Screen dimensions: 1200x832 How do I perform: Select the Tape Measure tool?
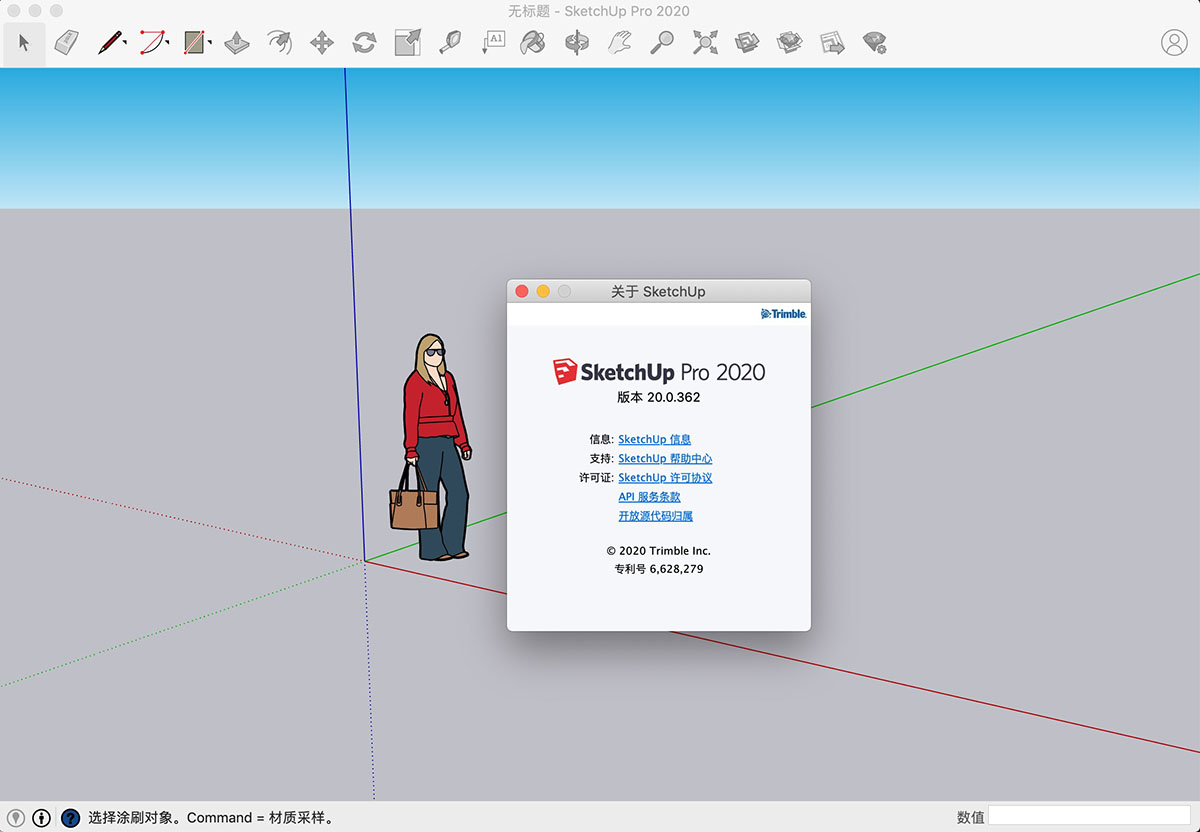click(450, 43)
